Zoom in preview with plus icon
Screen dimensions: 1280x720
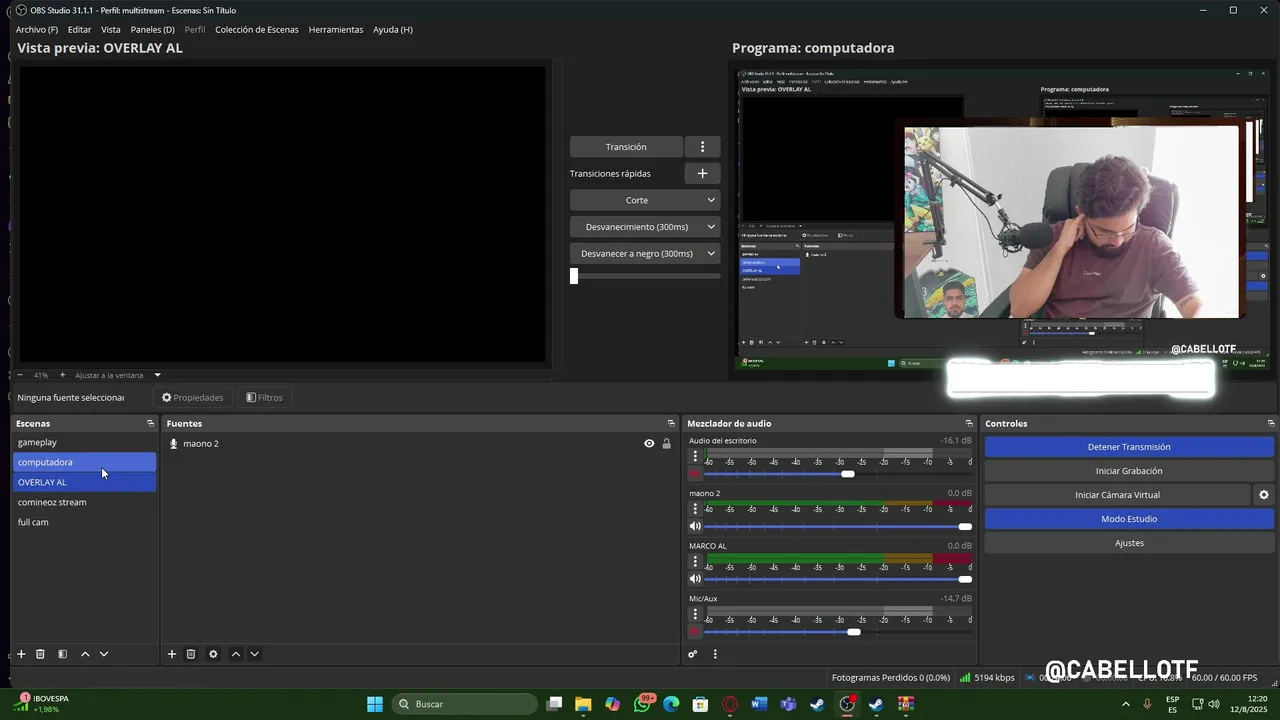(x=62, y=375)
